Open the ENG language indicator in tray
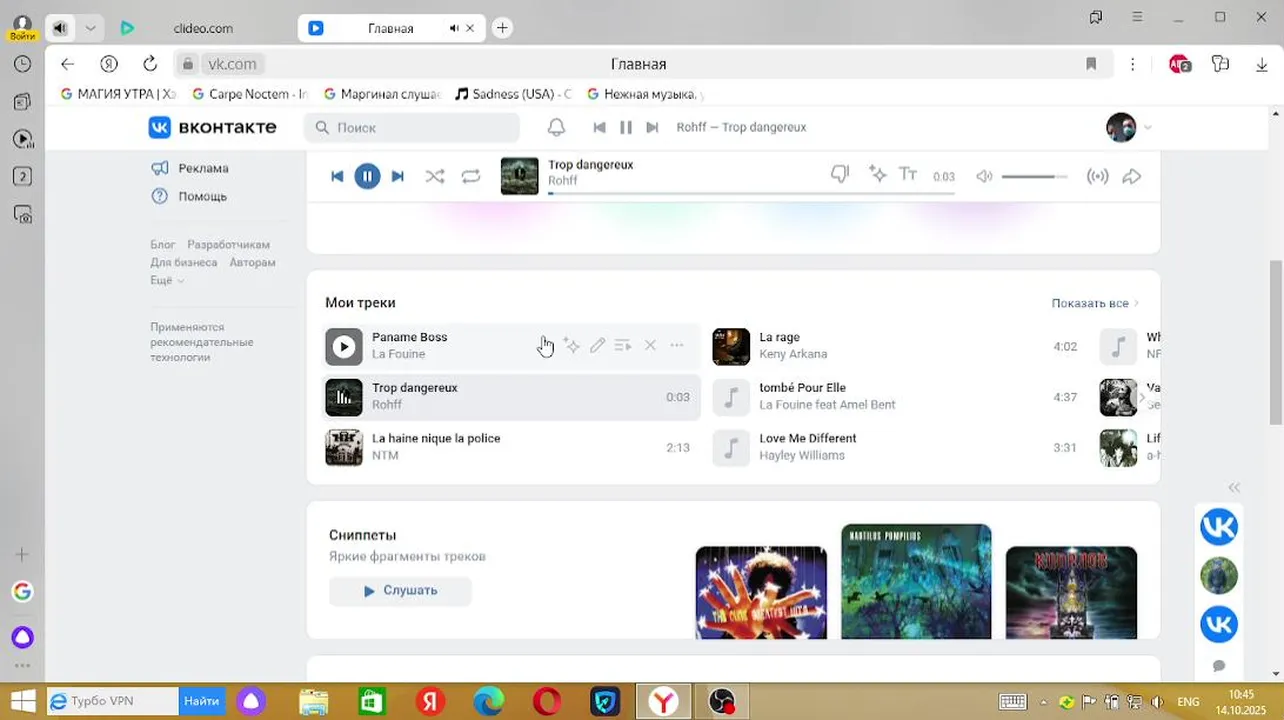The image size is (1284, 720). (x=1188, y=702)
